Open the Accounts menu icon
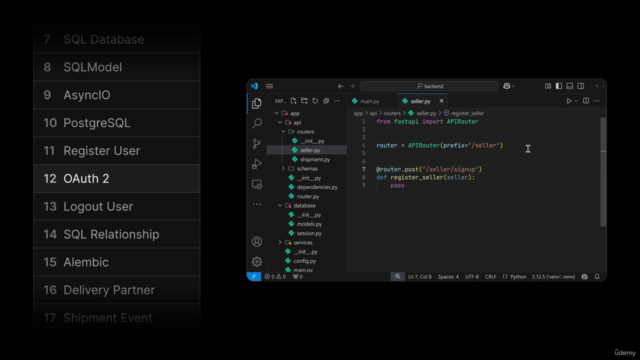640x360 pixels. tap(257, 242)
